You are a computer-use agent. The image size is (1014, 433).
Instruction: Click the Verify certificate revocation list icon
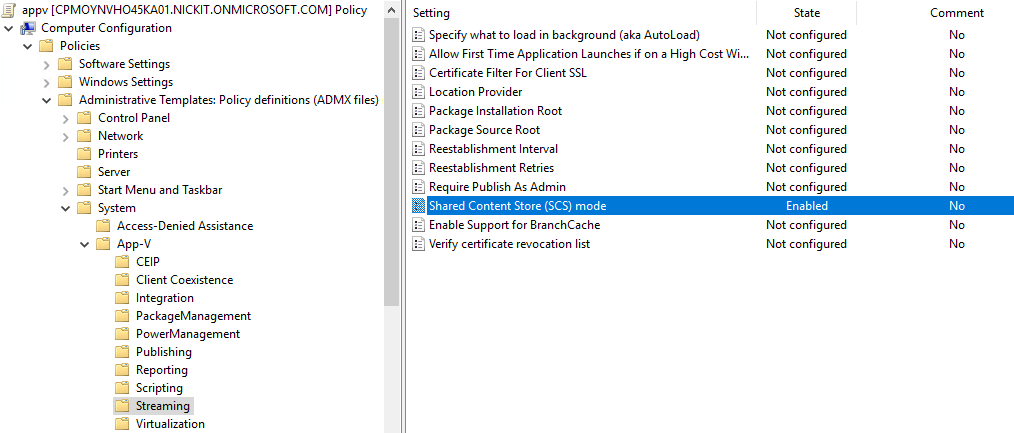(418, 244)
